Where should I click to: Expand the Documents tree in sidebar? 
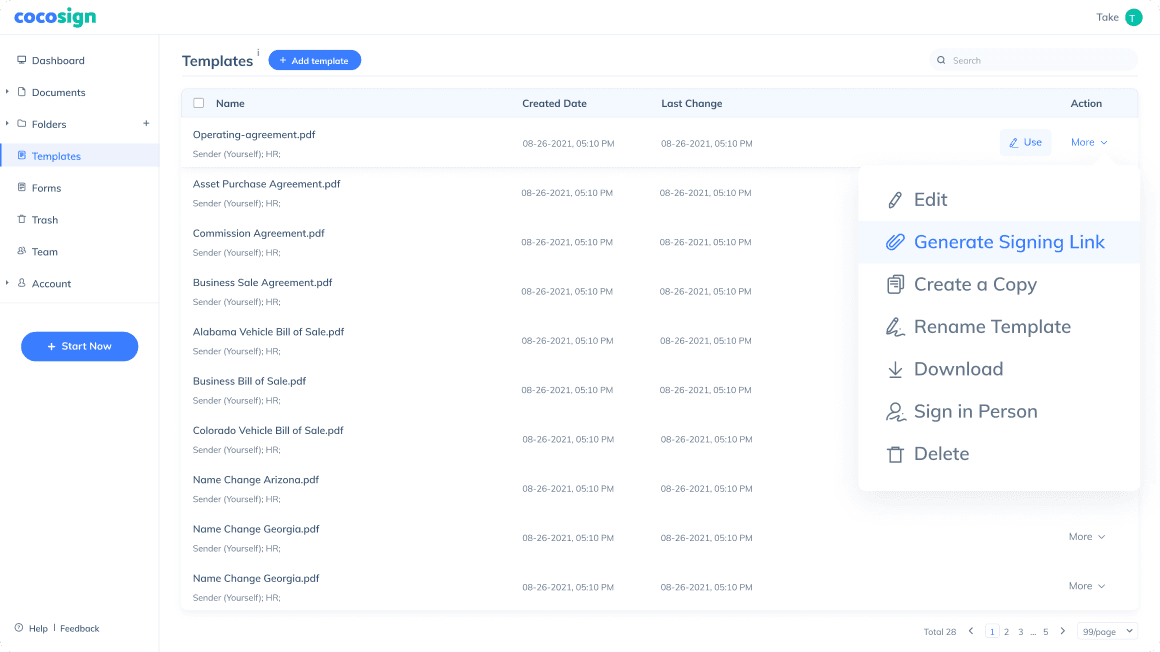coord(7,92)
